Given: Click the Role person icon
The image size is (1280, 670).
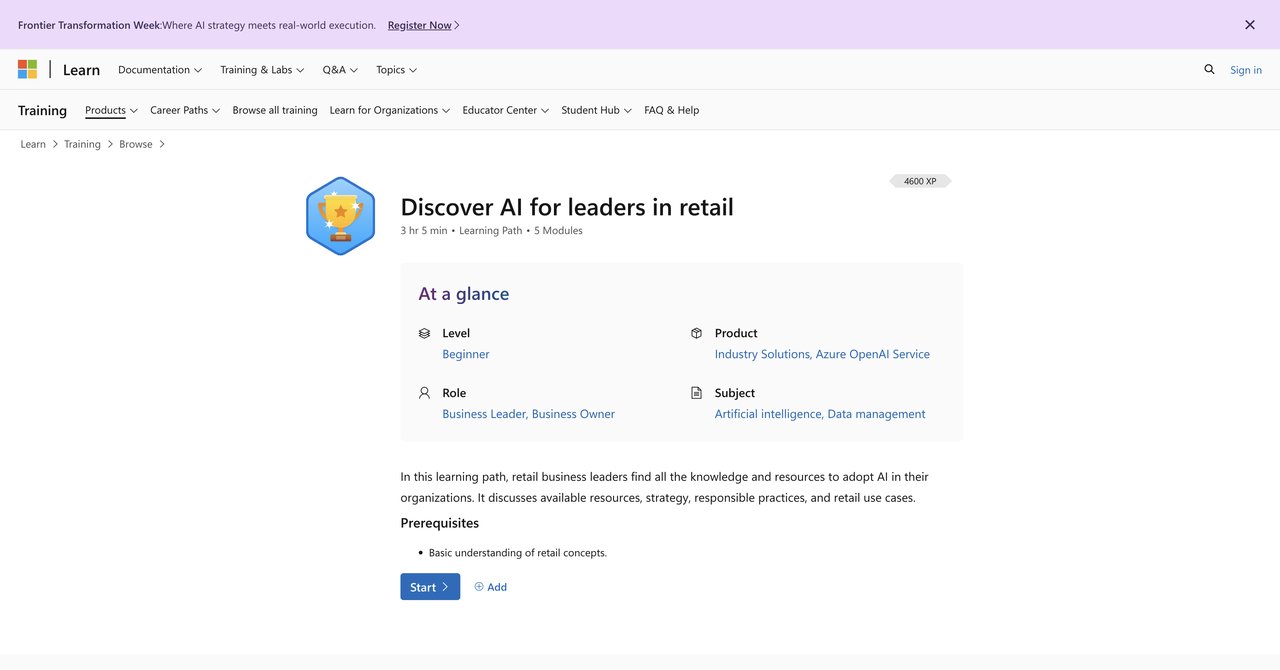Looking at the screenshot, I should [424, 393].
